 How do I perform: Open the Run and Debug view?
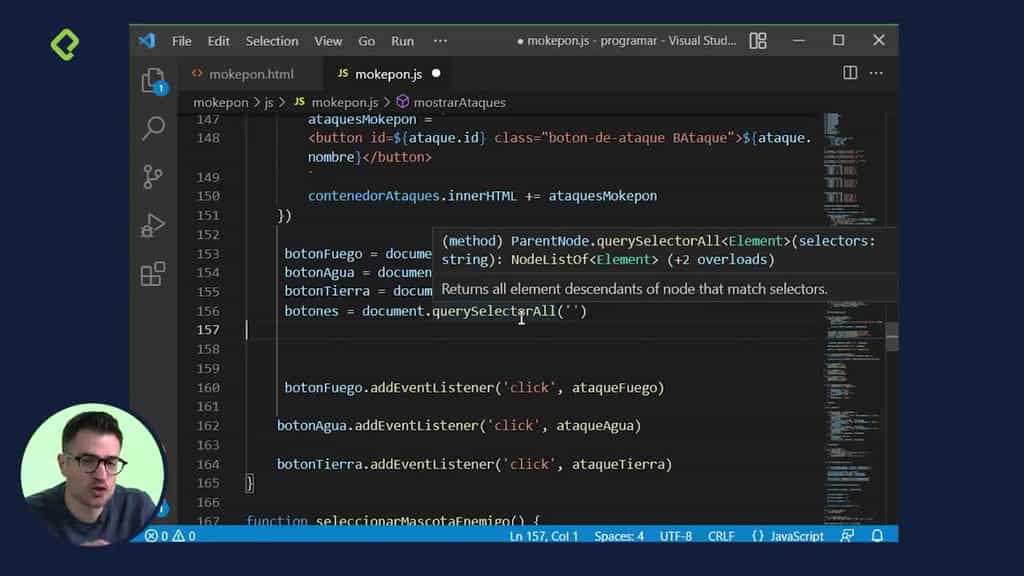[154, 224]
